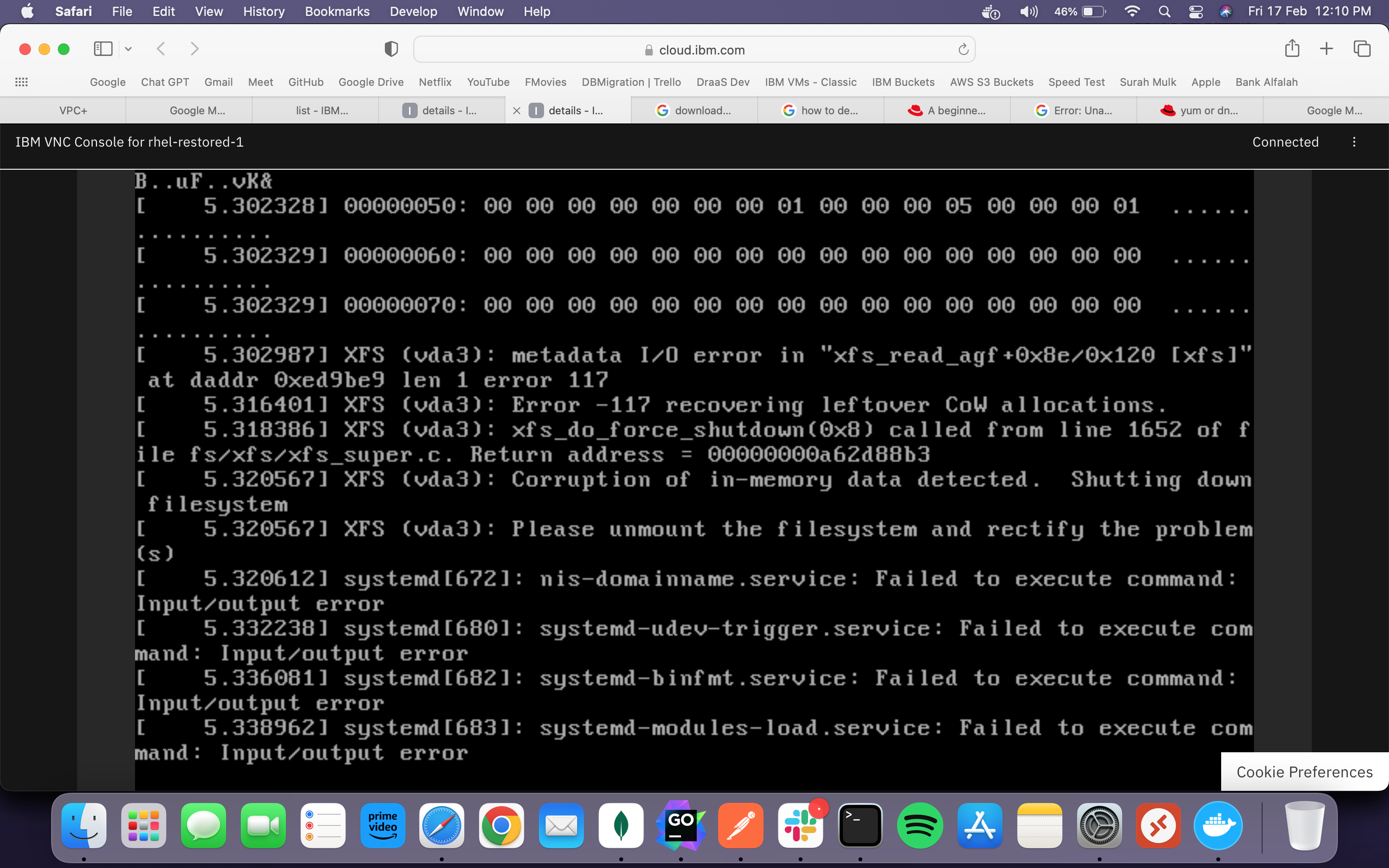Click the Cookie Preferences button
Screen dimensions: 1389x868
coord(1304,772)
